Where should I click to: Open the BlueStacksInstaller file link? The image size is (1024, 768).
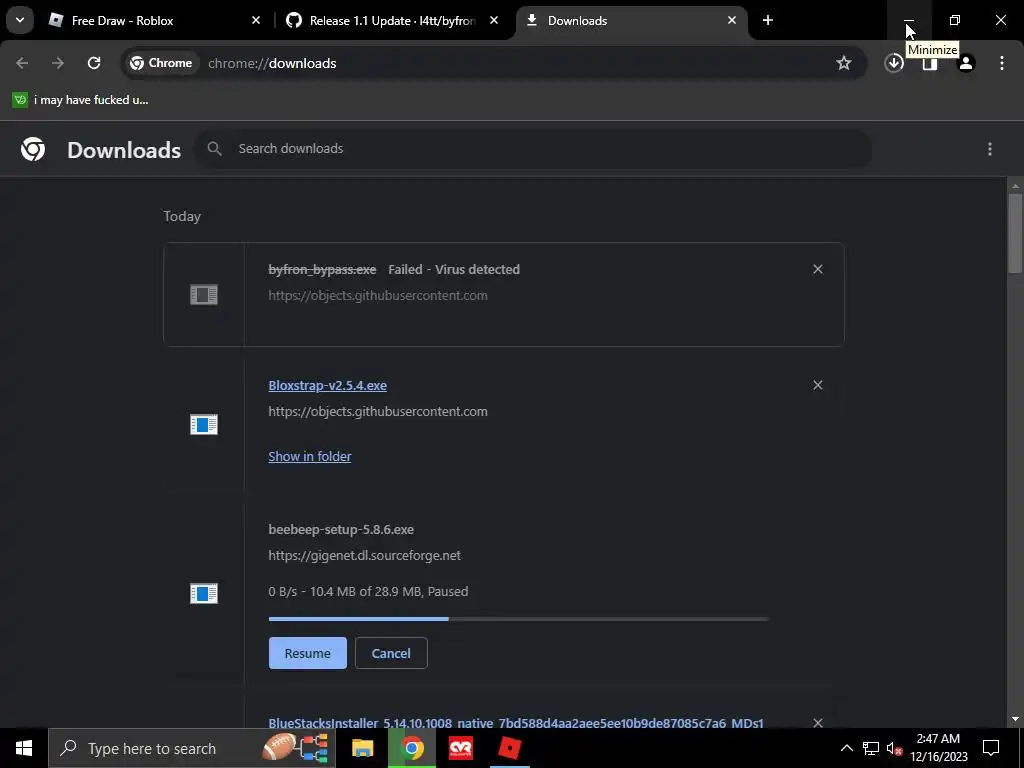(x=516, y=723)
